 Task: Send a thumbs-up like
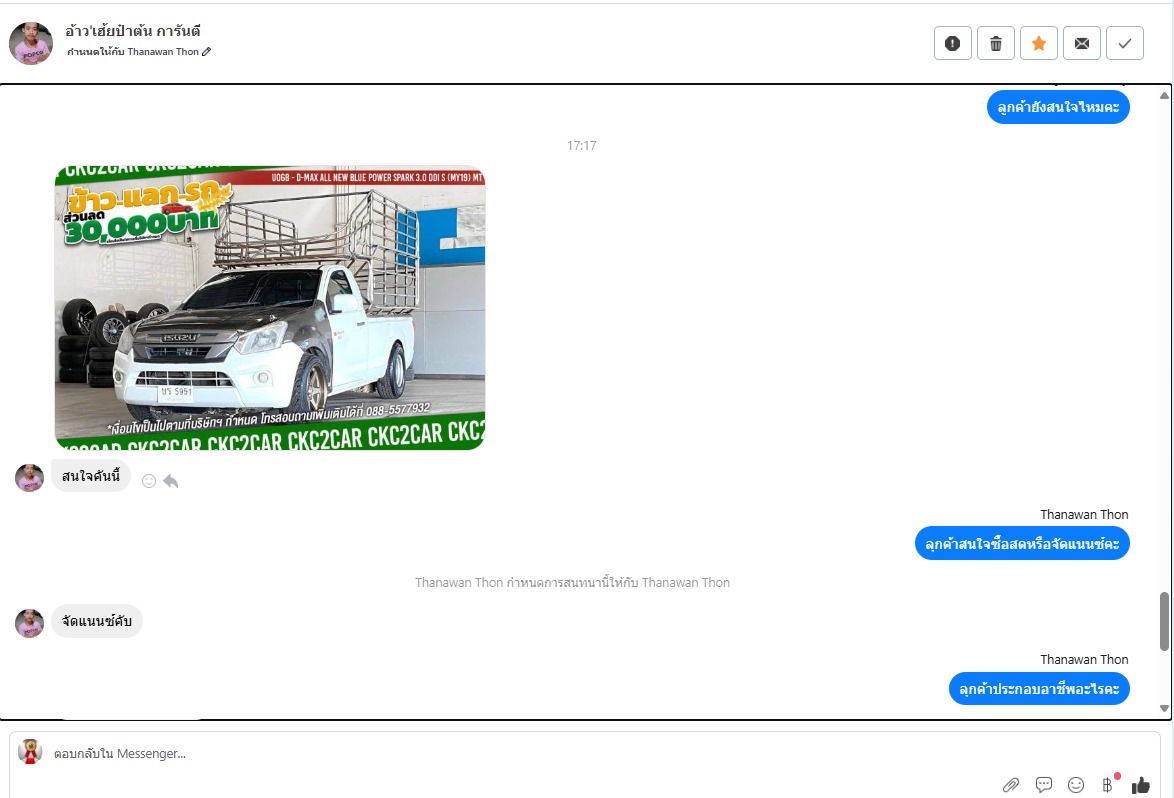tap(1140, 785)
